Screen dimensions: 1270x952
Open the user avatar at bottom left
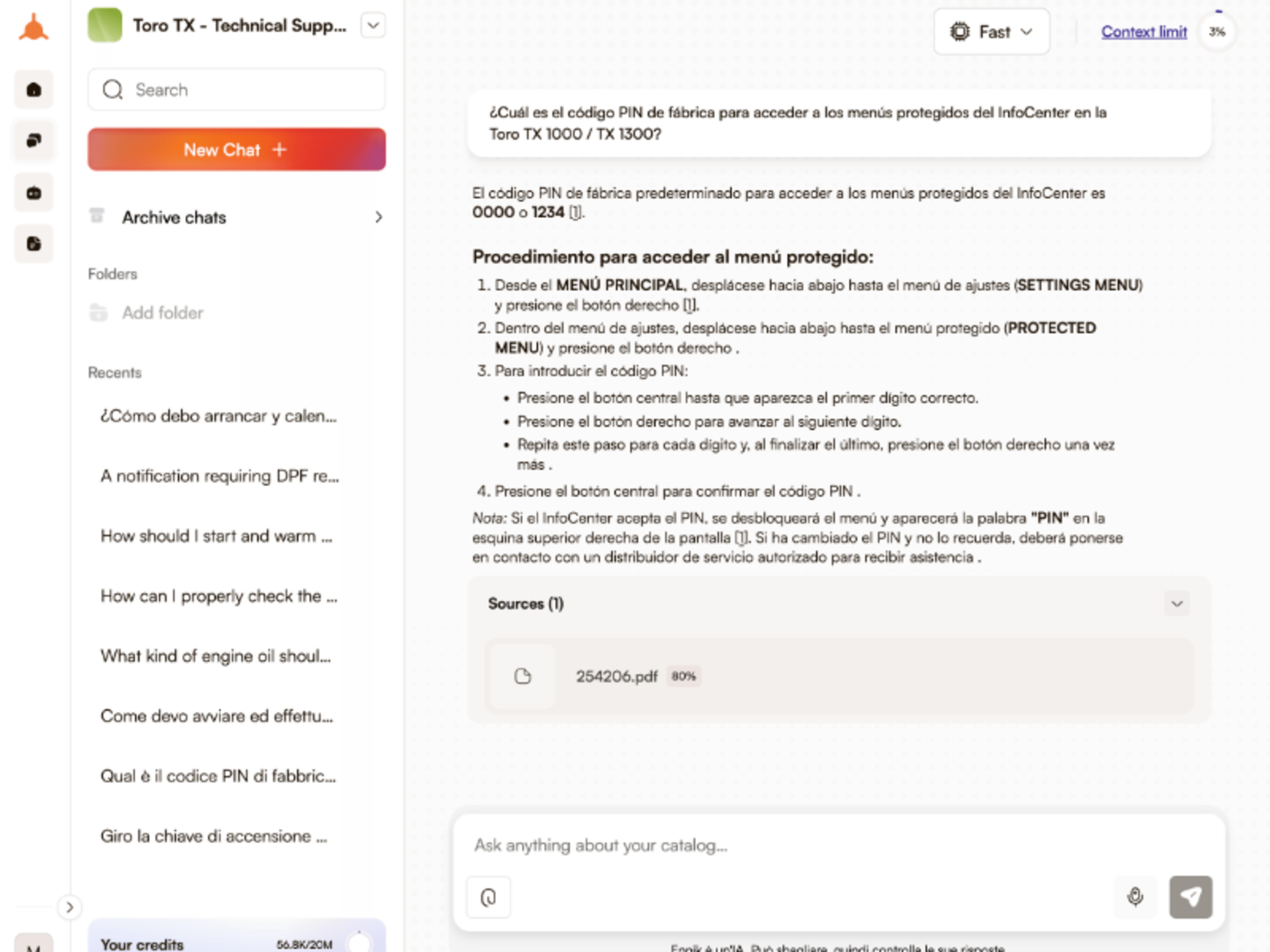(x=34, y=943)
